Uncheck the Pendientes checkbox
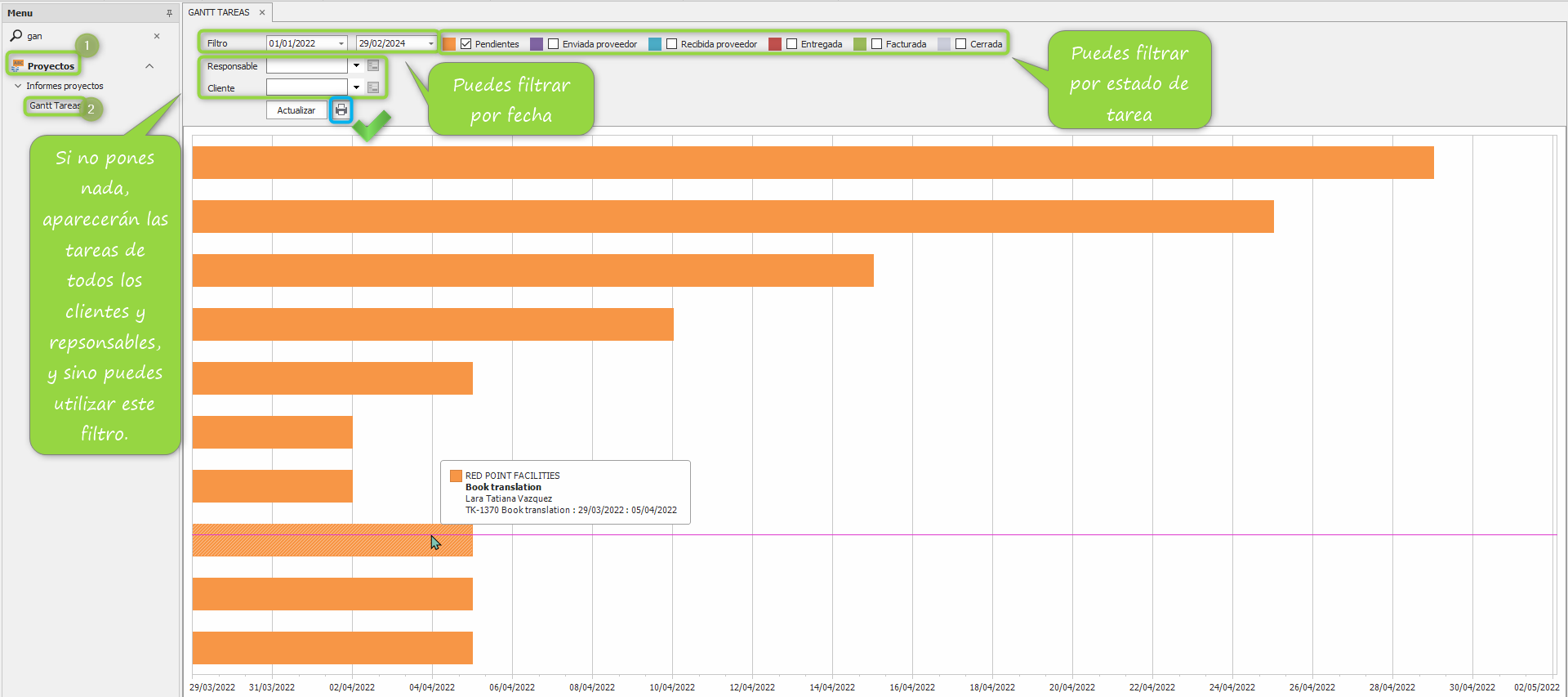Viewport: 1568px width, 697px height. coord(466,44)
